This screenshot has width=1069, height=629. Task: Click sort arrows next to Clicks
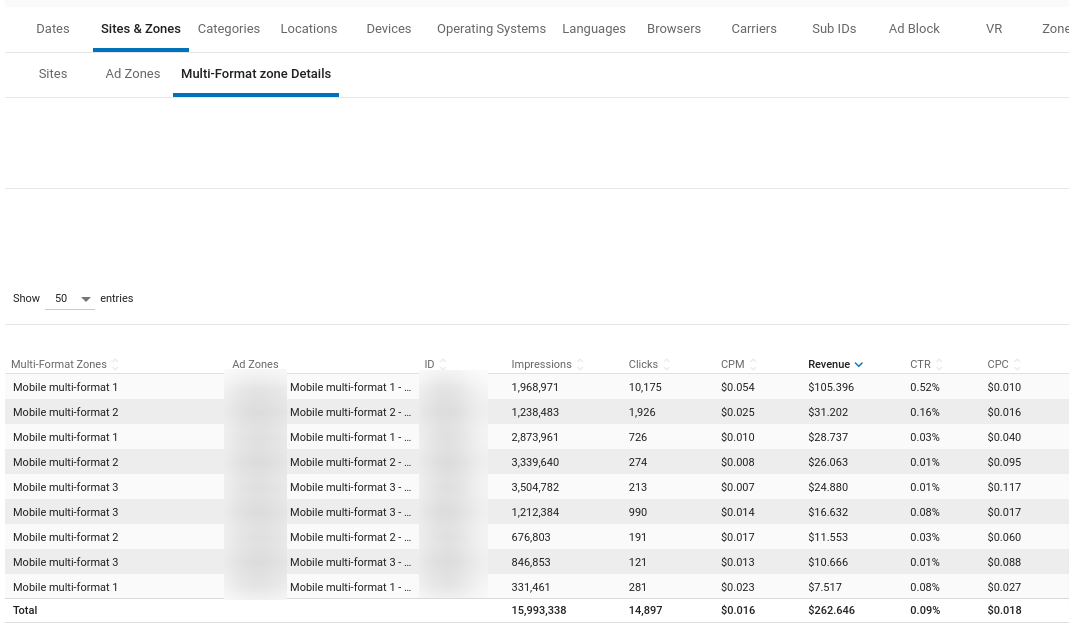667,365
